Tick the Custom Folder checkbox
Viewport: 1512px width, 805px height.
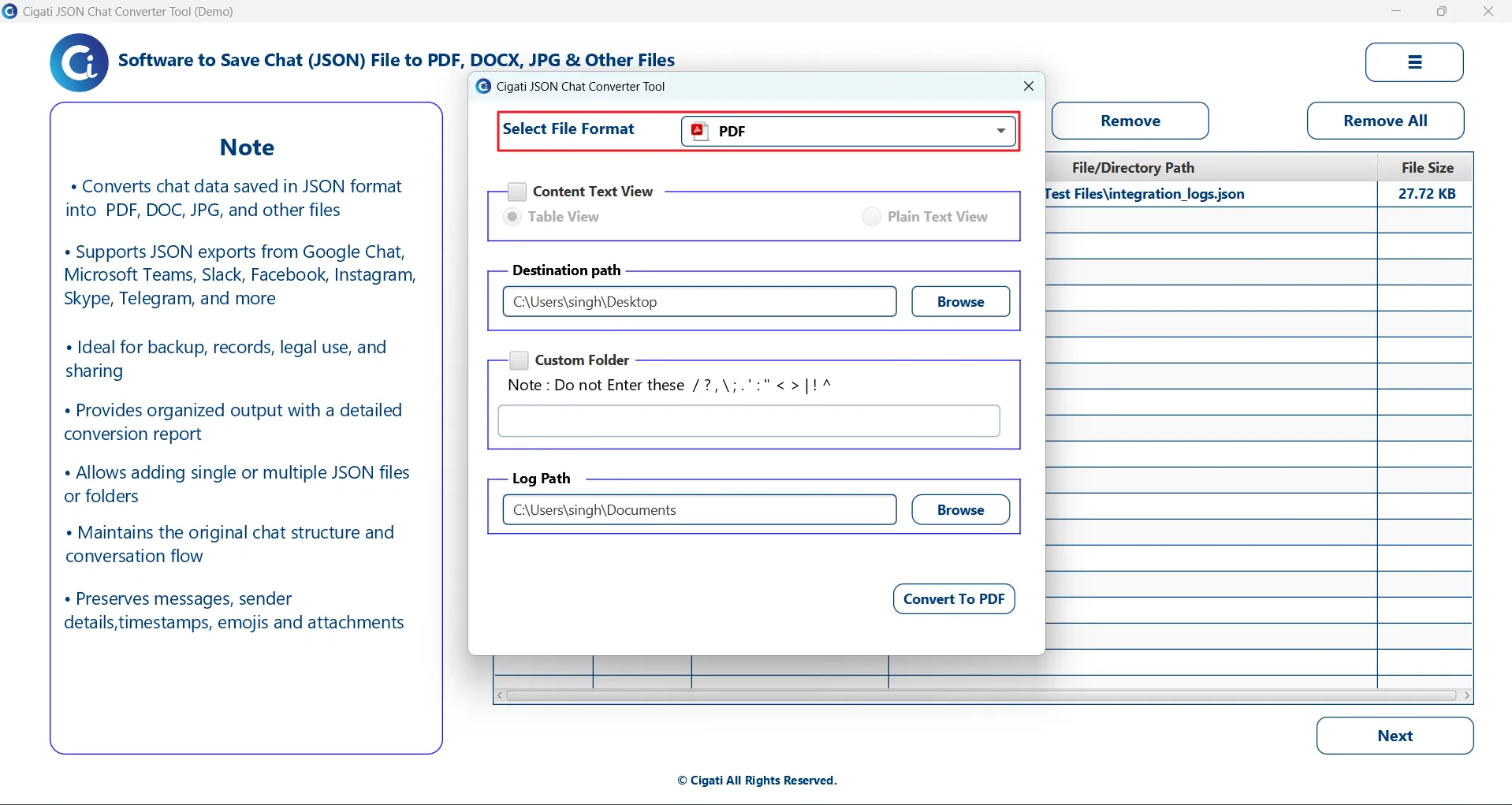(x=519, y=360)
